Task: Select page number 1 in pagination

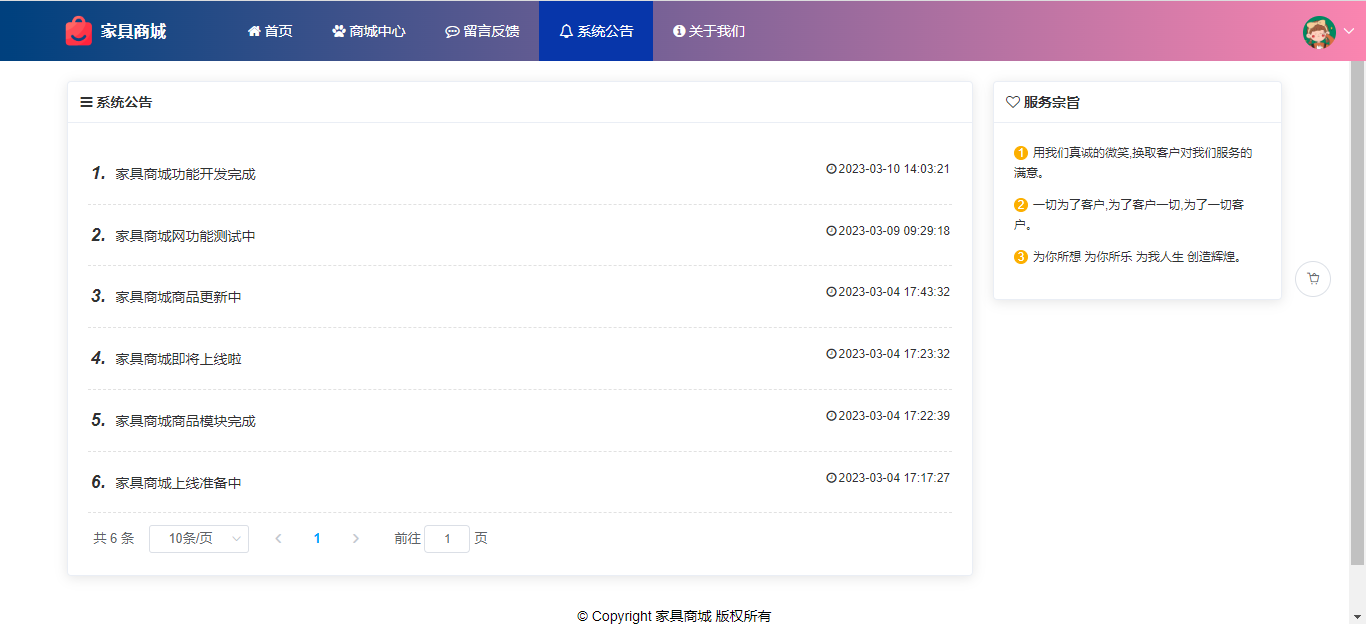Action: [317, 539]
